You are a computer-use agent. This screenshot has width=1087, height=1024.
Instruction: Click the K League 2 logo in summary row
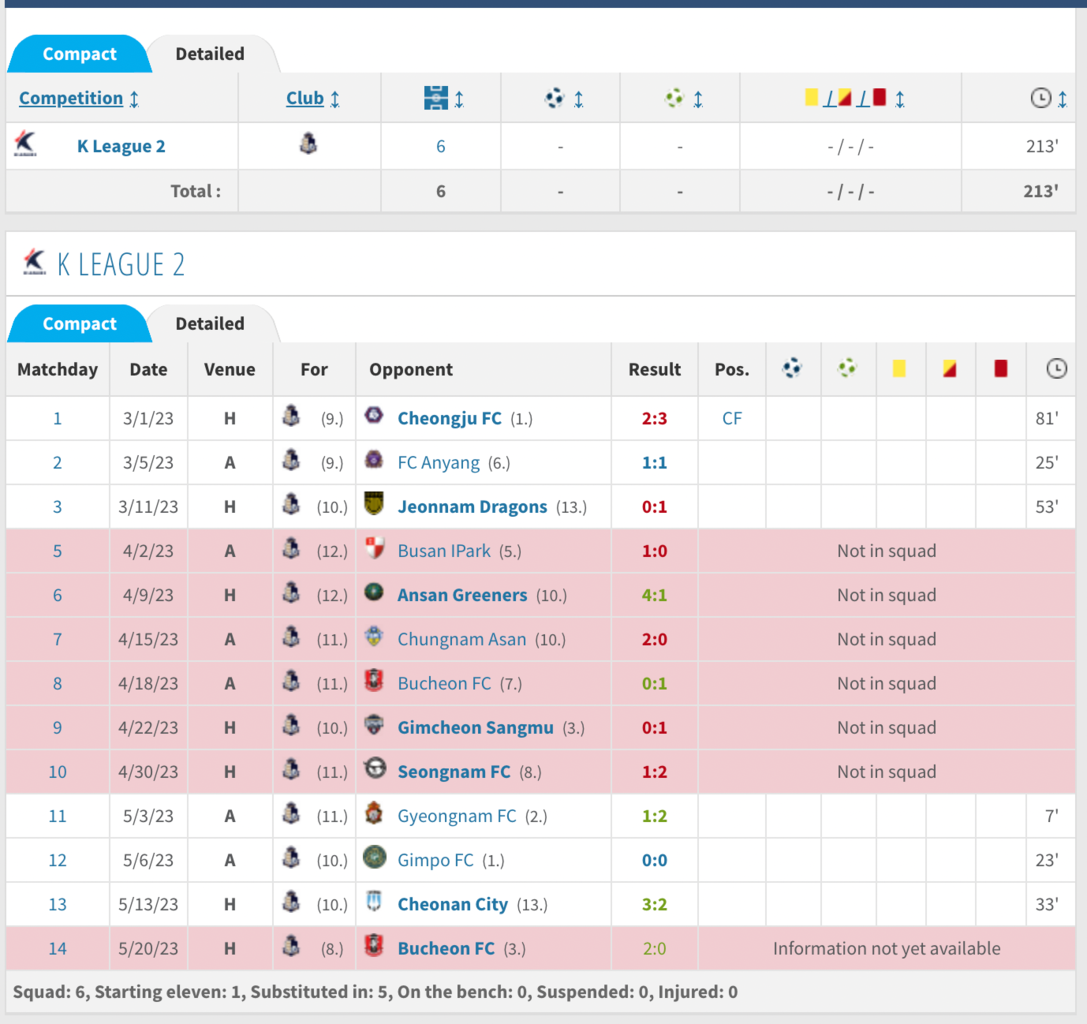(26, 145)
